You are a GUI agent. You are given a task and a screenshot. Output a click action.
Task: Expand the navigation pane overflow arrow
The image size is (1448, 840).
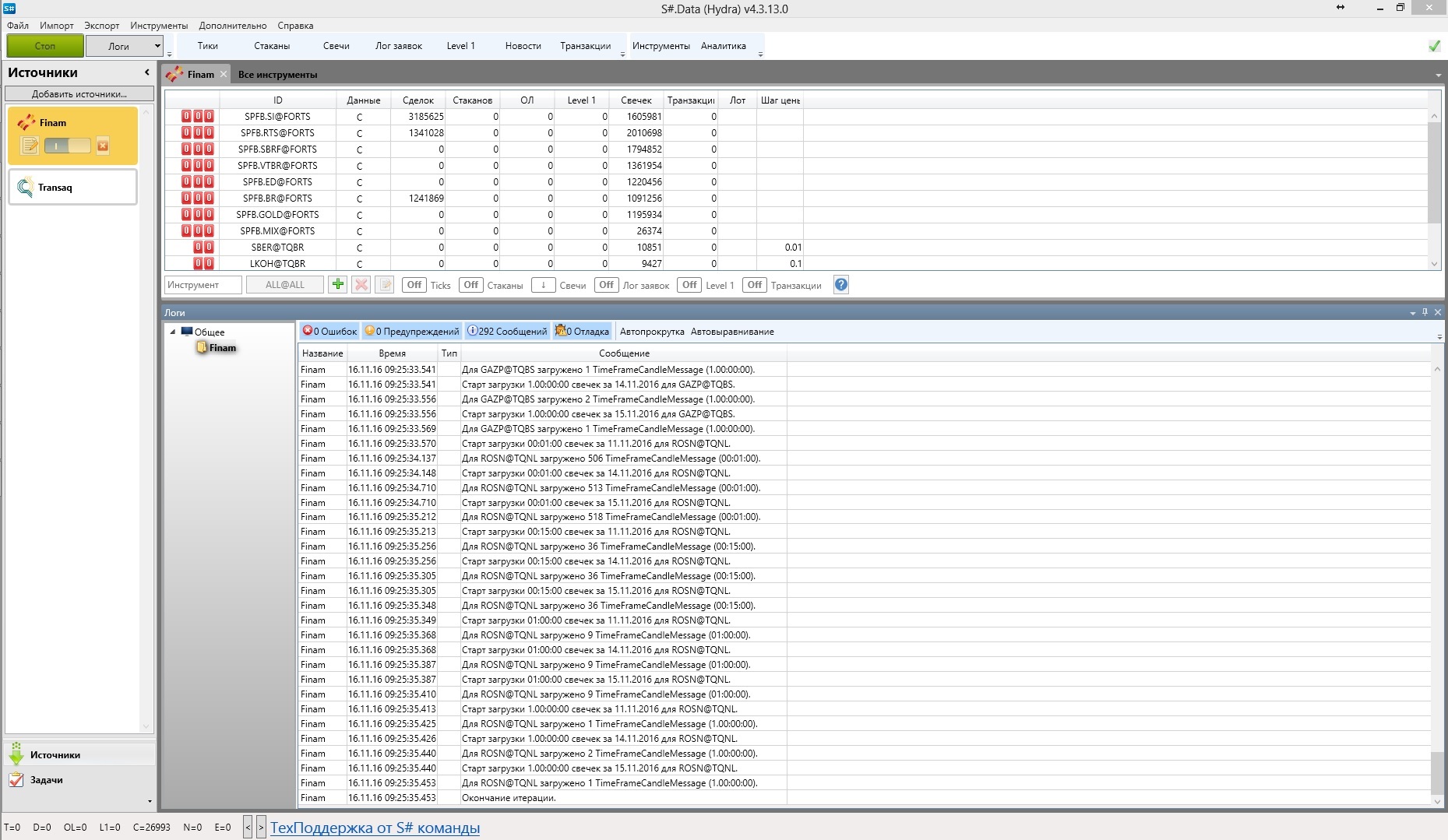(x=150, y=801)
